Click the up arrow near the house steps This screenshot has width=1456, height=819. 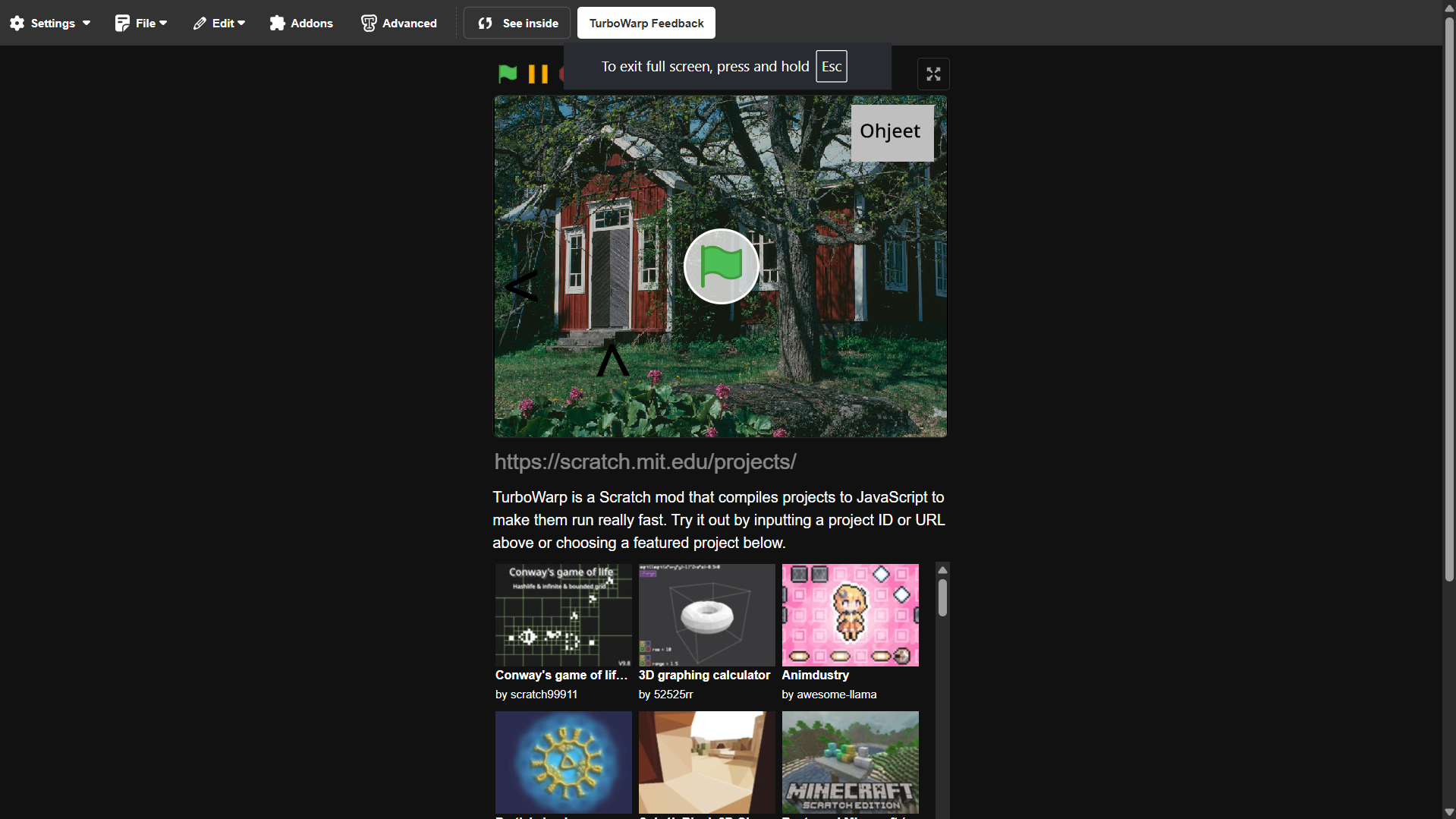coord(612,360)
